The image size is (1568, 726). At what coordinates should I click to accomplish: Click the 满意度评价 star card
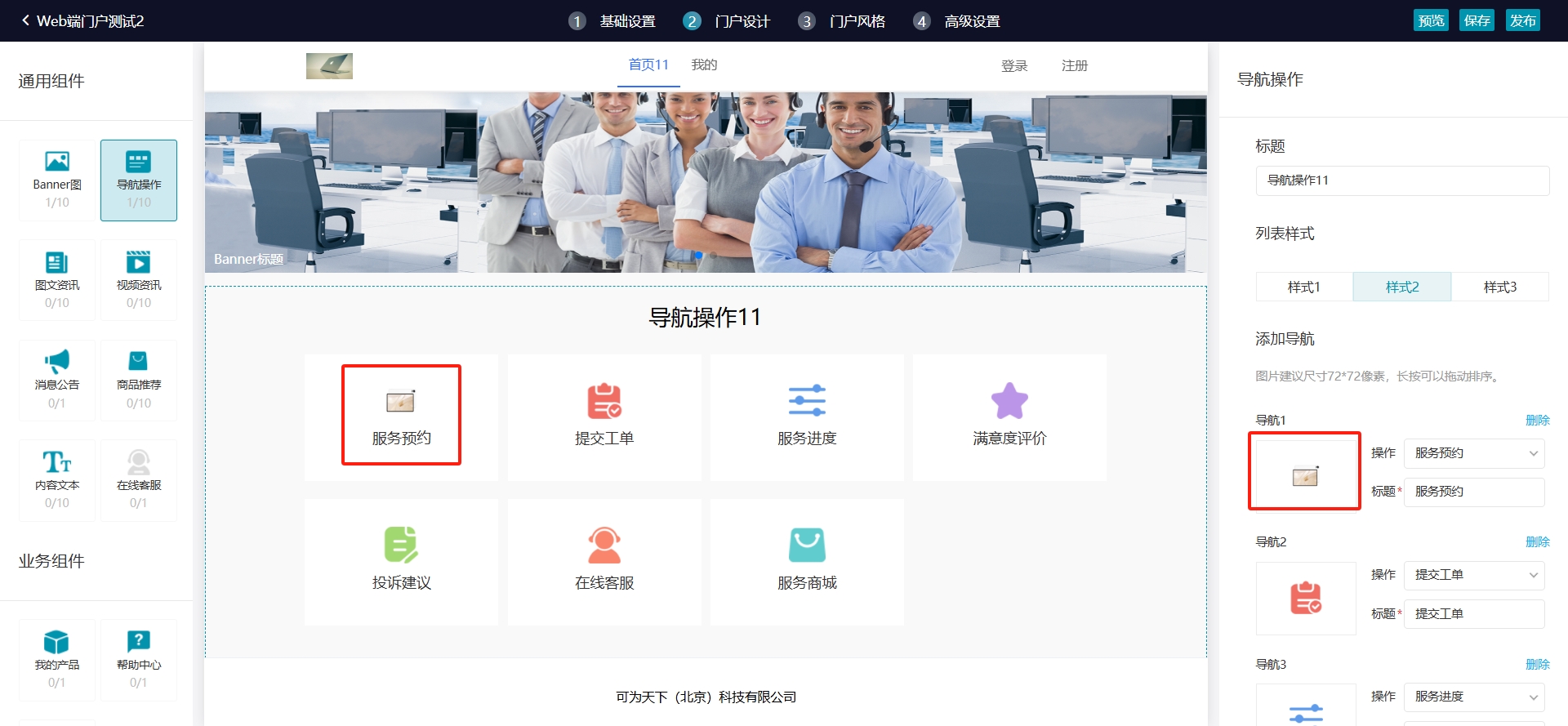pos(1009,417)
